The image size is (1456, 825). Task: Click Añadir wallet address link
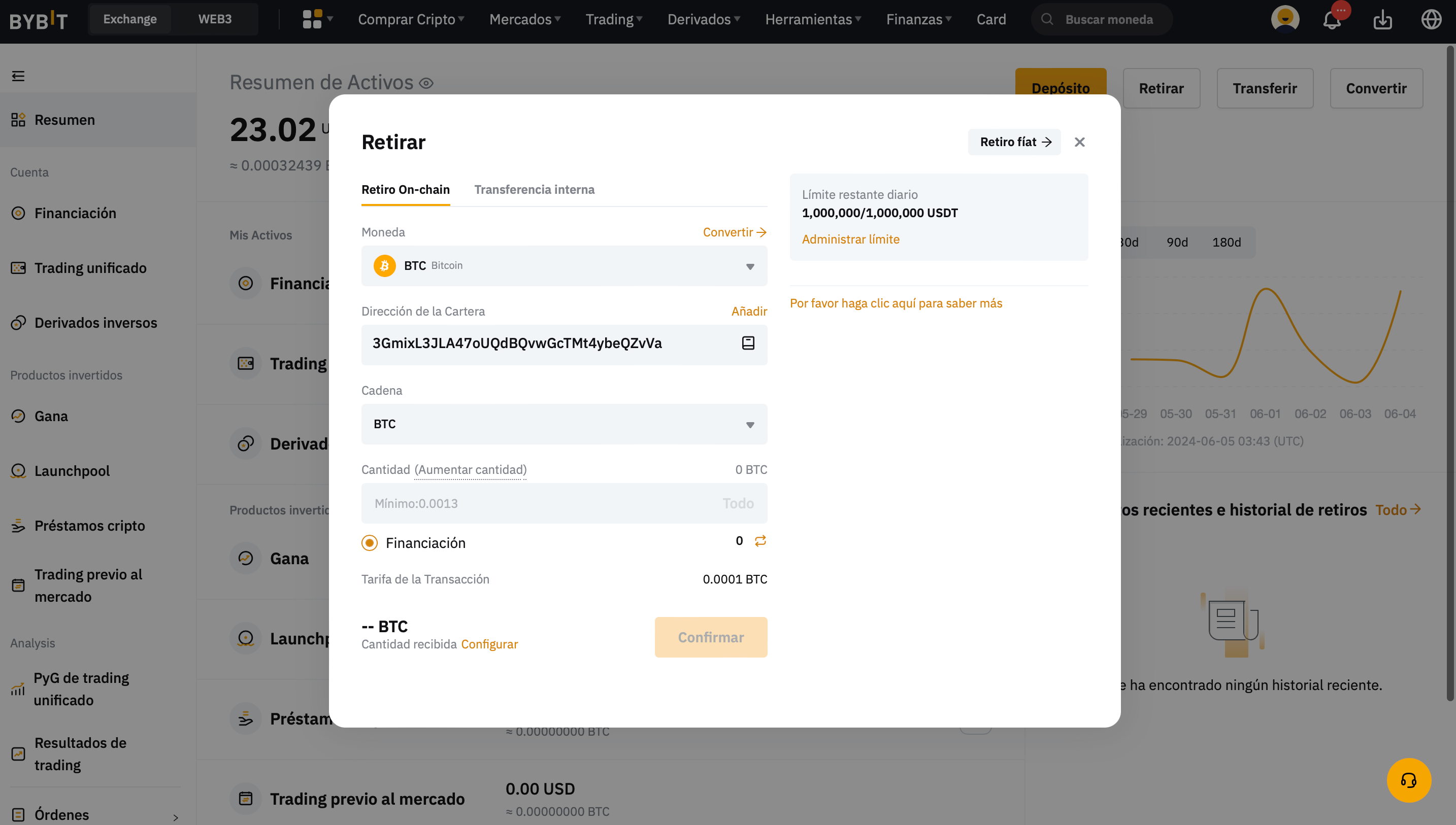749,312
